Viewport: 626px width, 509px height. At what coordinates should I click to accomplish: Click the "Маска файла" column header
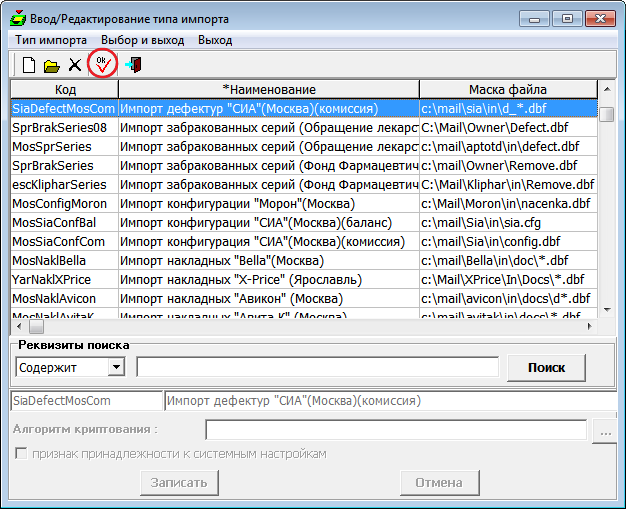(x=508, y=90)
